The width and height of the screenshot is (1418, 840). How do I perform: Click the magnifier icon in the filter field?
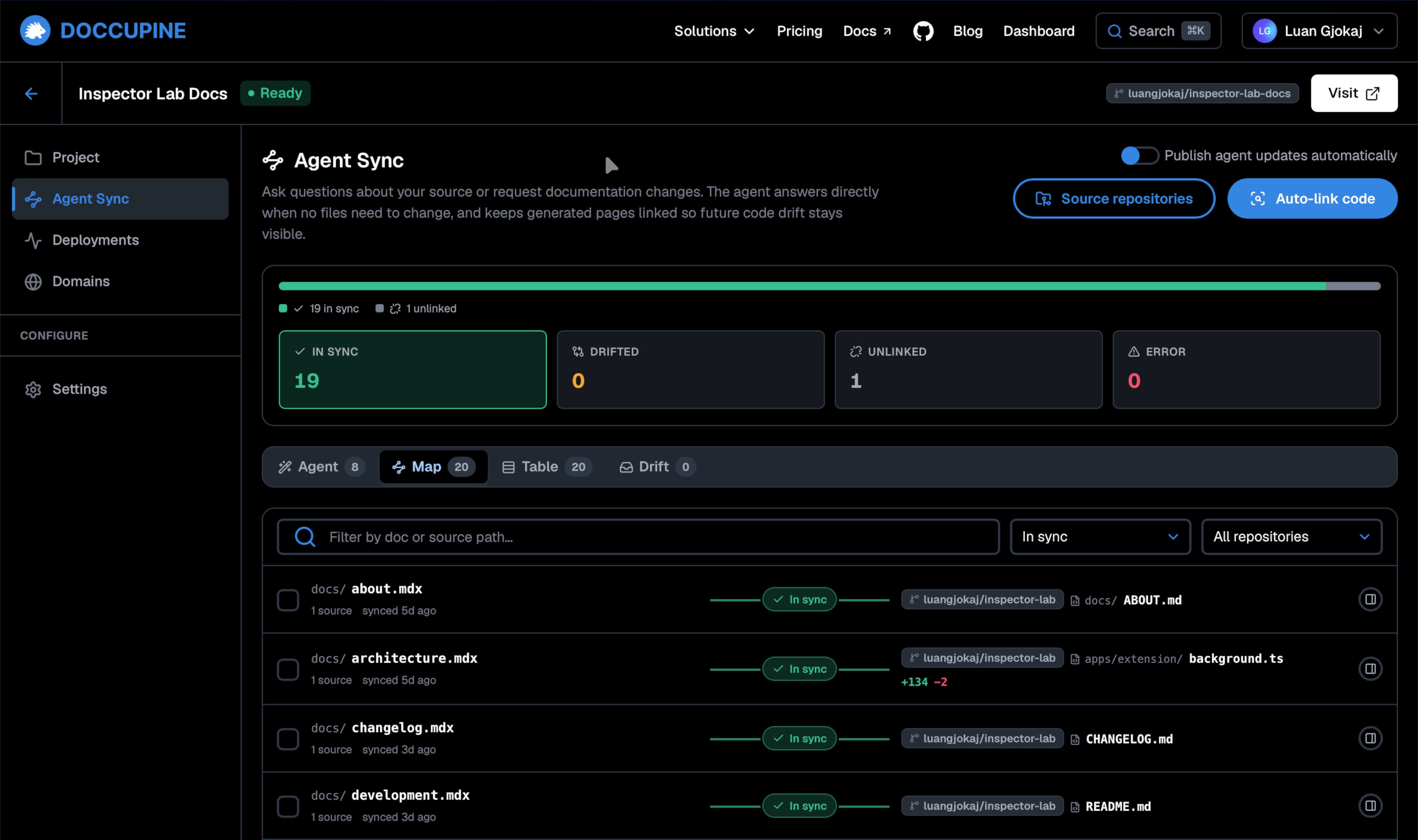[305, 536]
